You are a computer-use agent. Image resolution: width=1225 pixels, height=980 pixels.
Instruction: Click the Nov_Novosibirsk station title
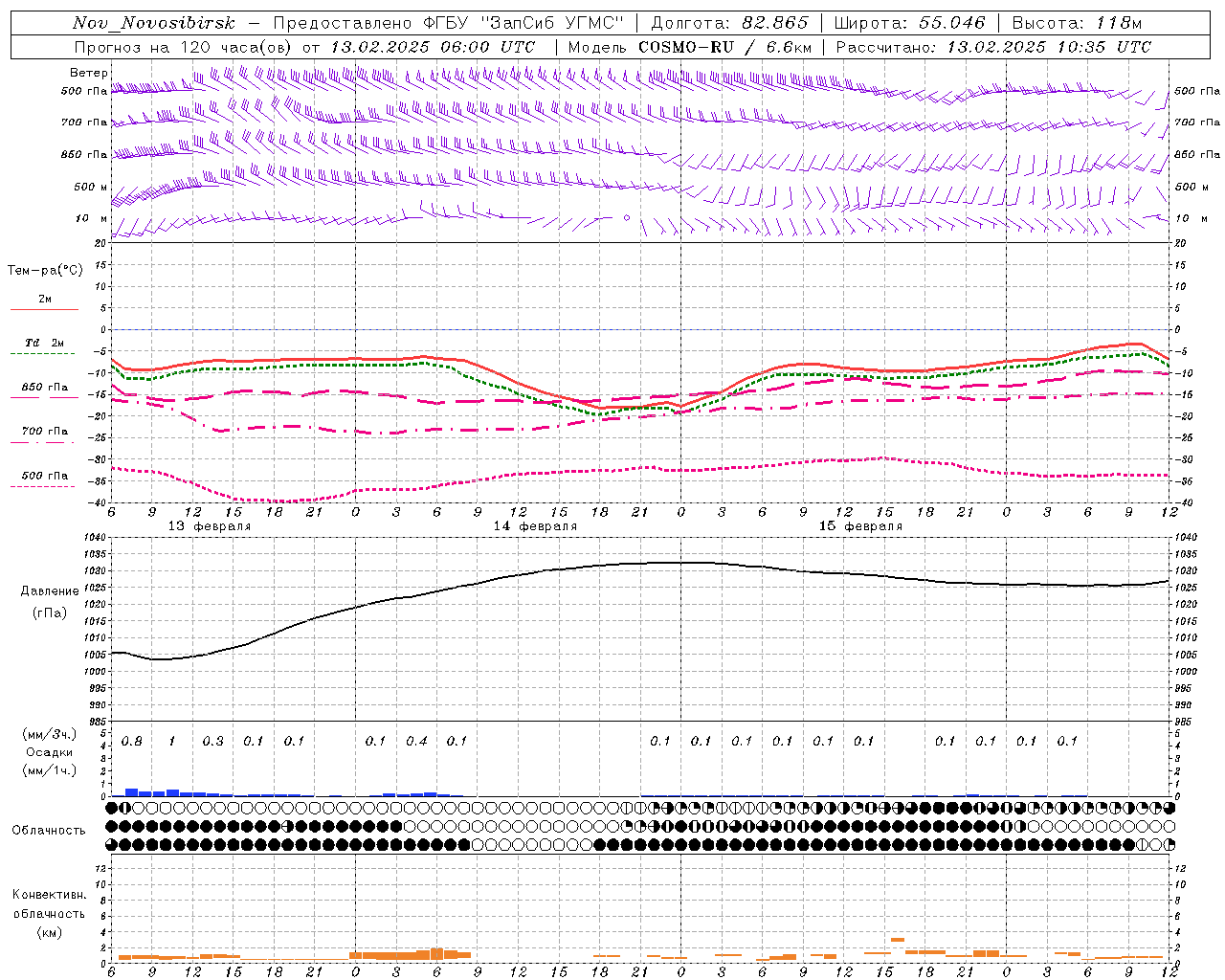click(153, 23)
